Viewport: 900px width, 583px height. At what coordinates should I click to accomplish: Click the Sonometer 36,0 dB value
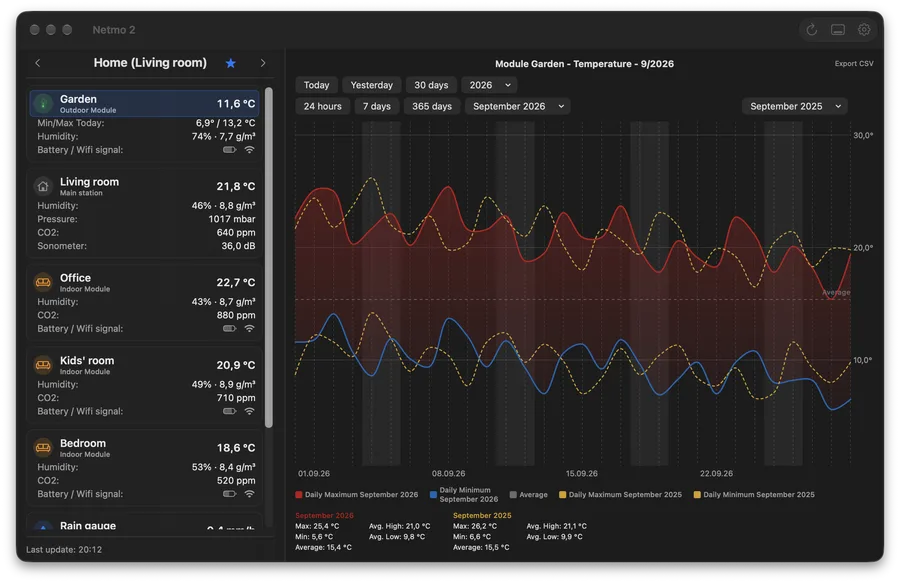coord(238,246)
